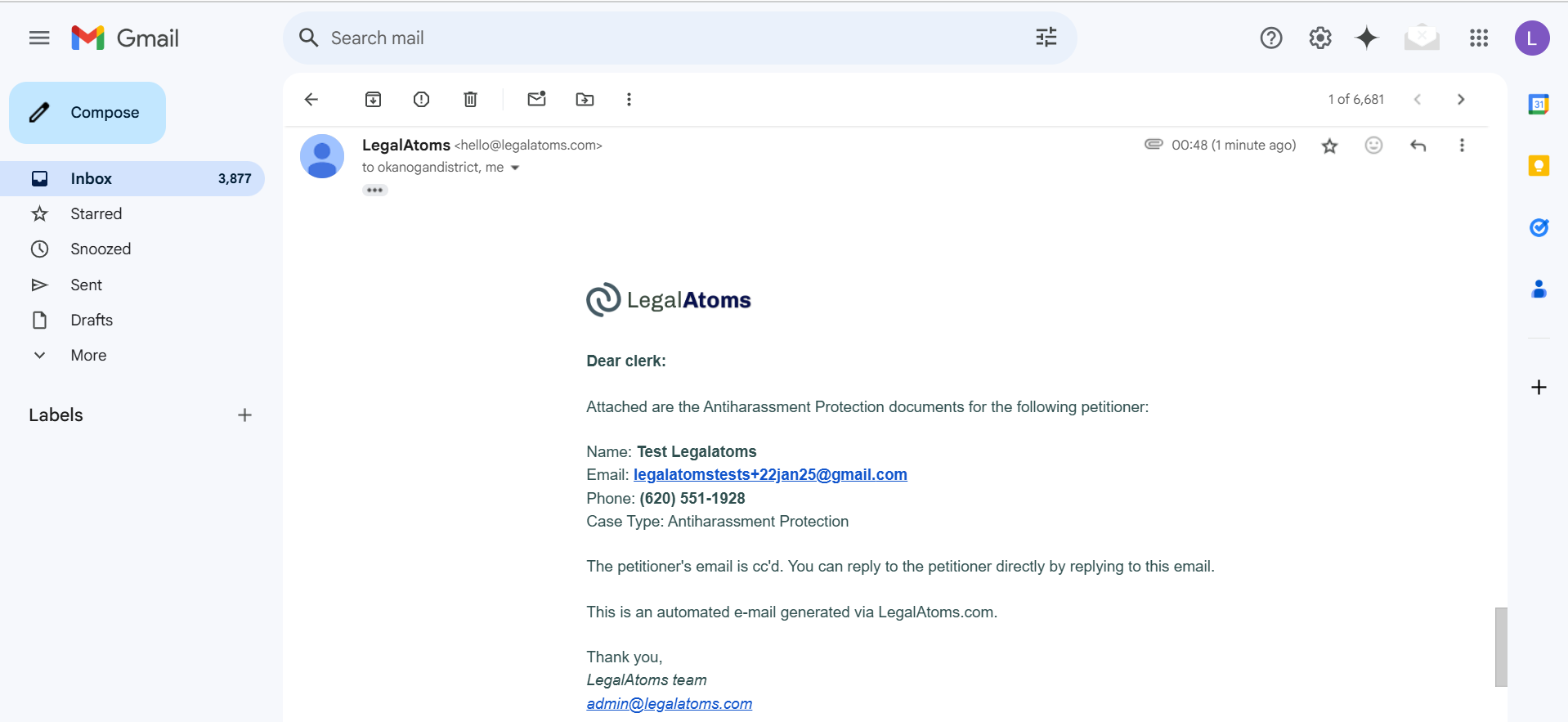This screenshot has height=722, width=1568.
Task: Click the attachment paperclip icon
Action: (1154, 144)
